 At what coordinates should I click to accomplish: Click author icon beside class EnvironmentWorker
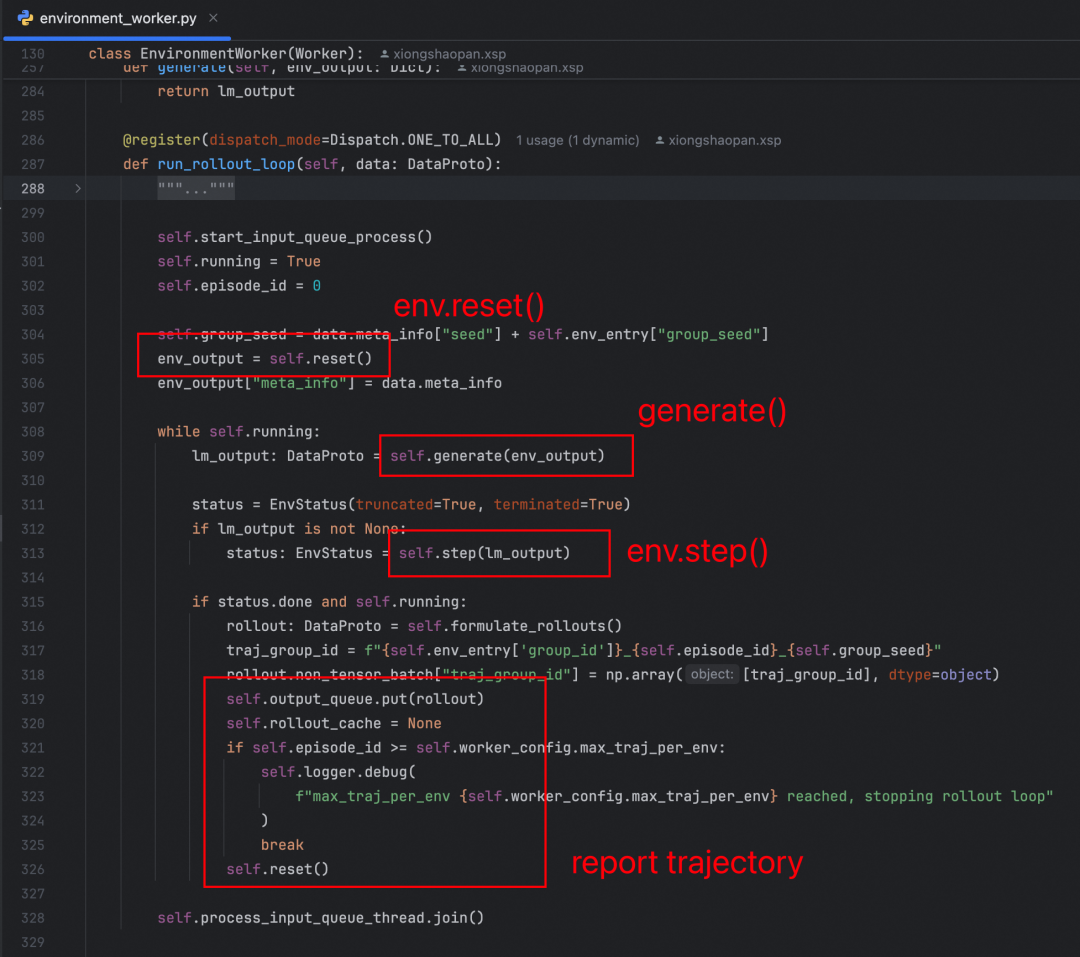click(x=386, y=53)
